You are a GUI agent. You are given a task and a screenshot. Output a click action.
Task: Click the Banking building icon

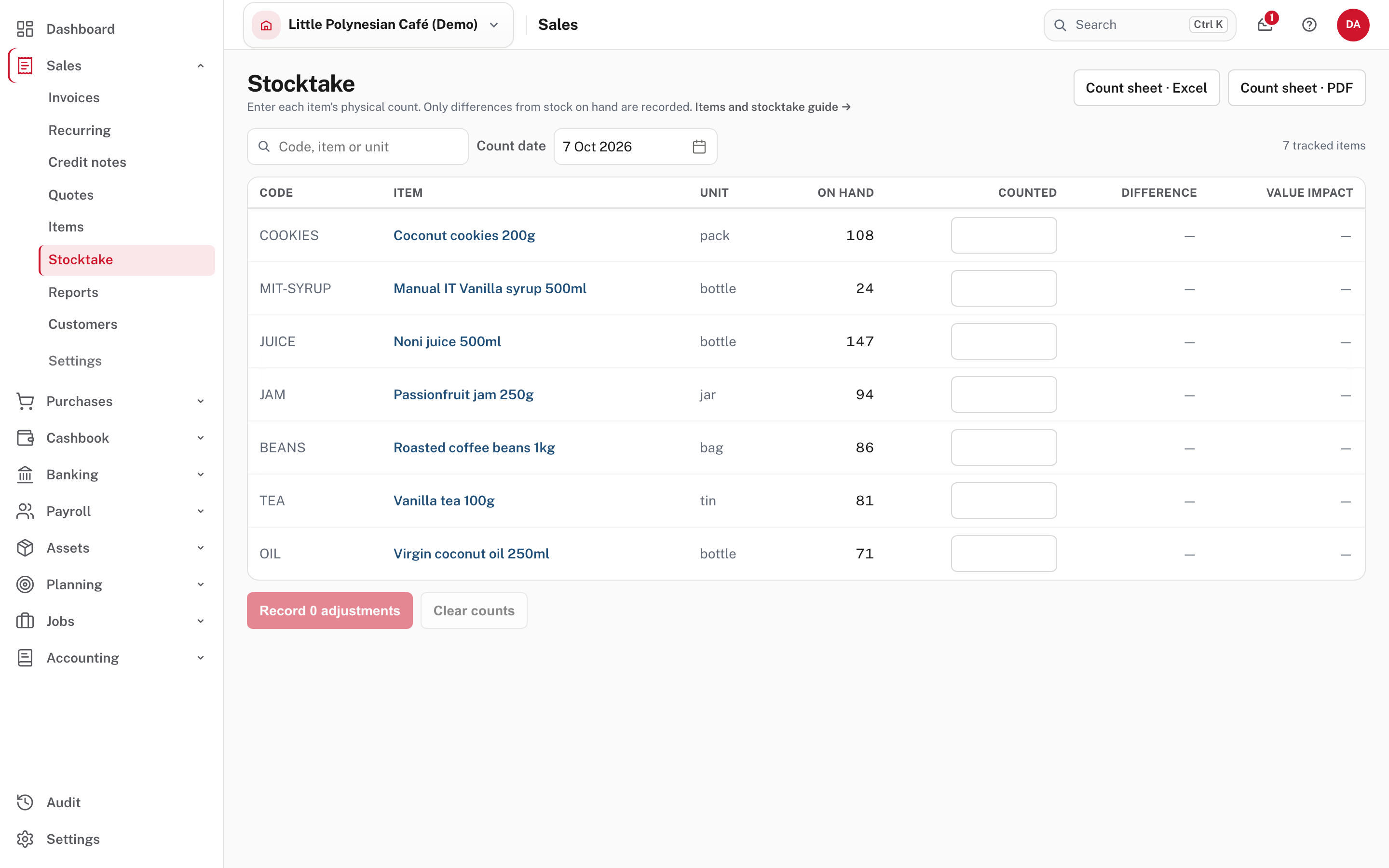point(25,475)
